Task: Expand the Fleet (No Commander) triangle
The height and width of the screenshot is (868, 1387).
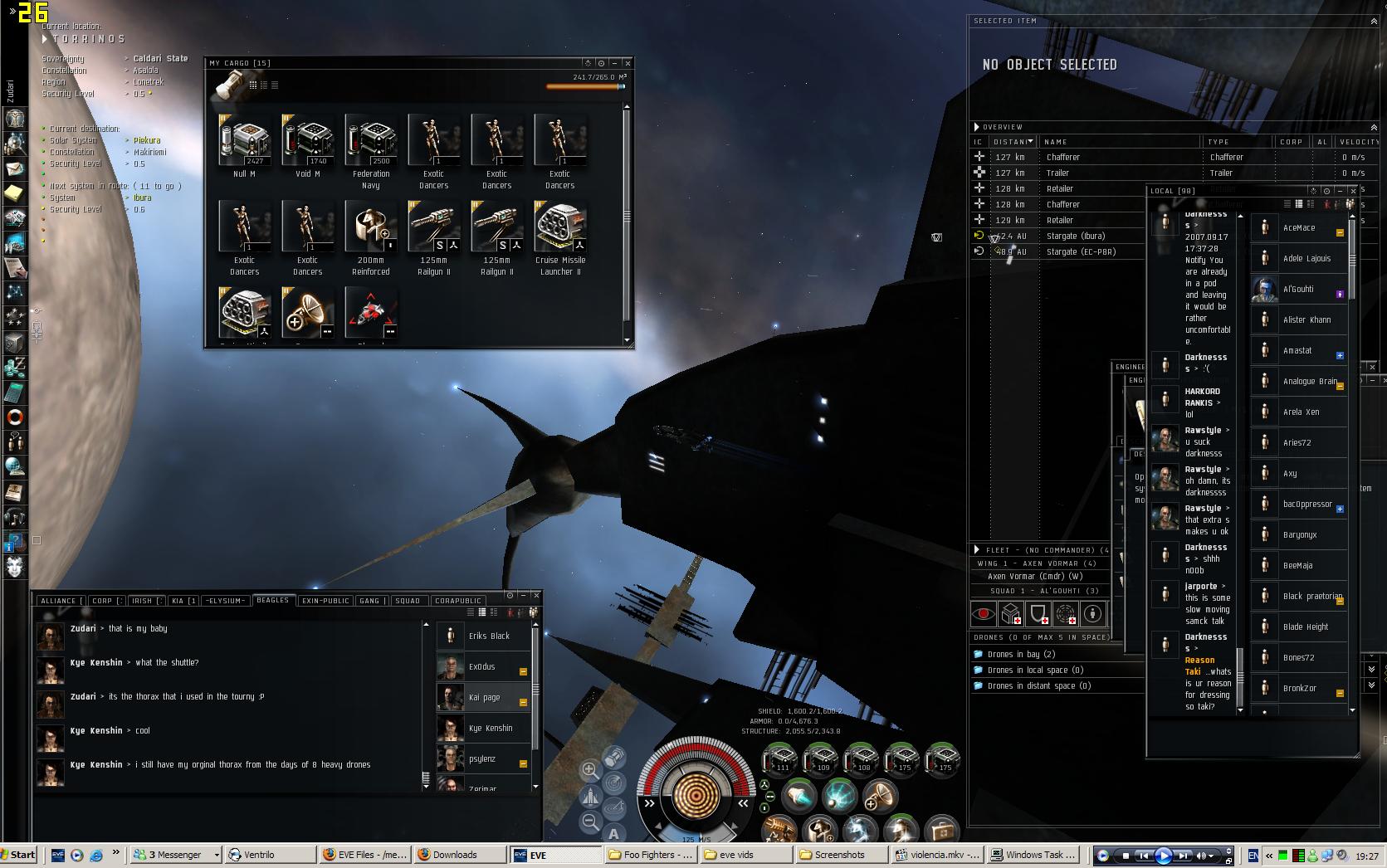Action: [977, 549]
